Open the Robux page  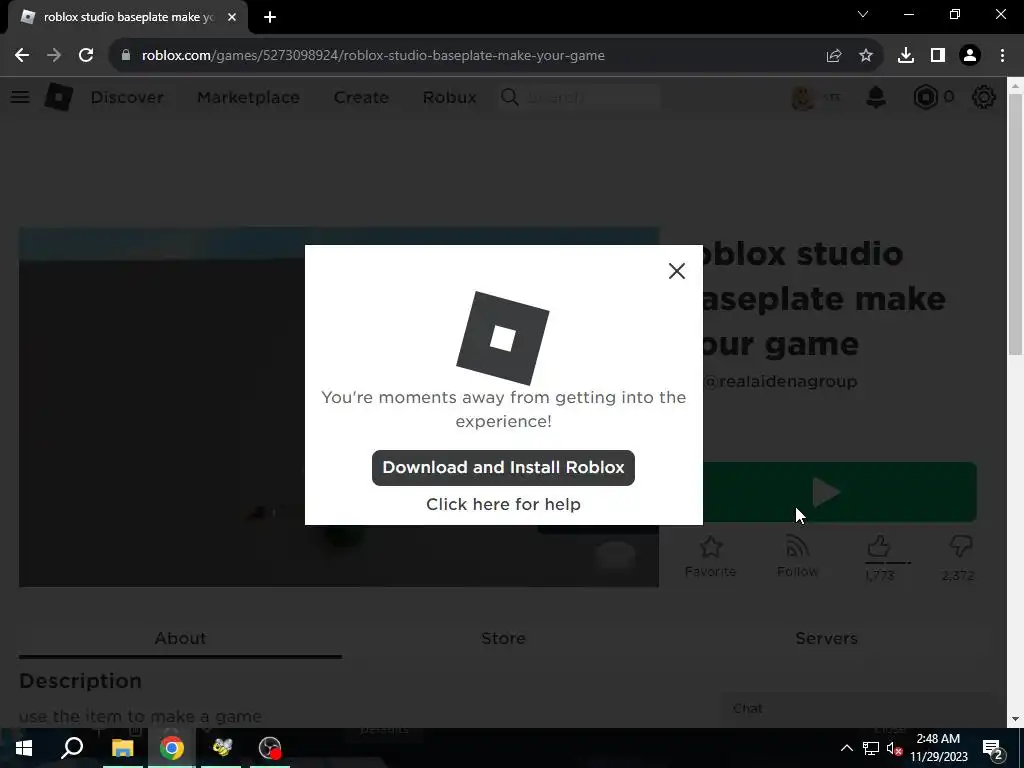pyautogui.click(x=449, y=97)
